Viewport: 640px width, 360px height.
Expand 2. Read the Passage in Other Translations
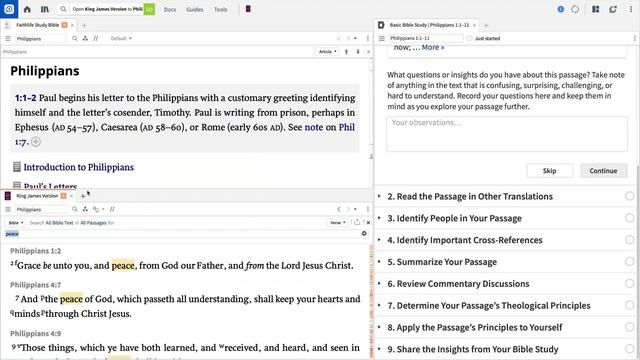tap(470, 196)
